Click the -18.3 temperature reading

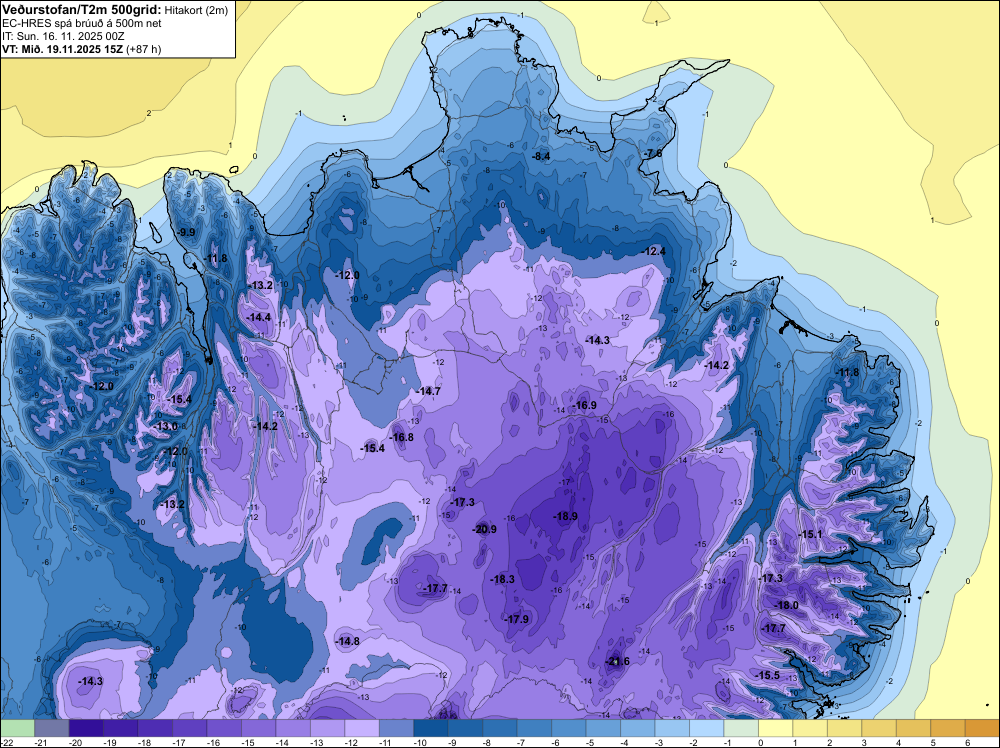click(503, 579)
